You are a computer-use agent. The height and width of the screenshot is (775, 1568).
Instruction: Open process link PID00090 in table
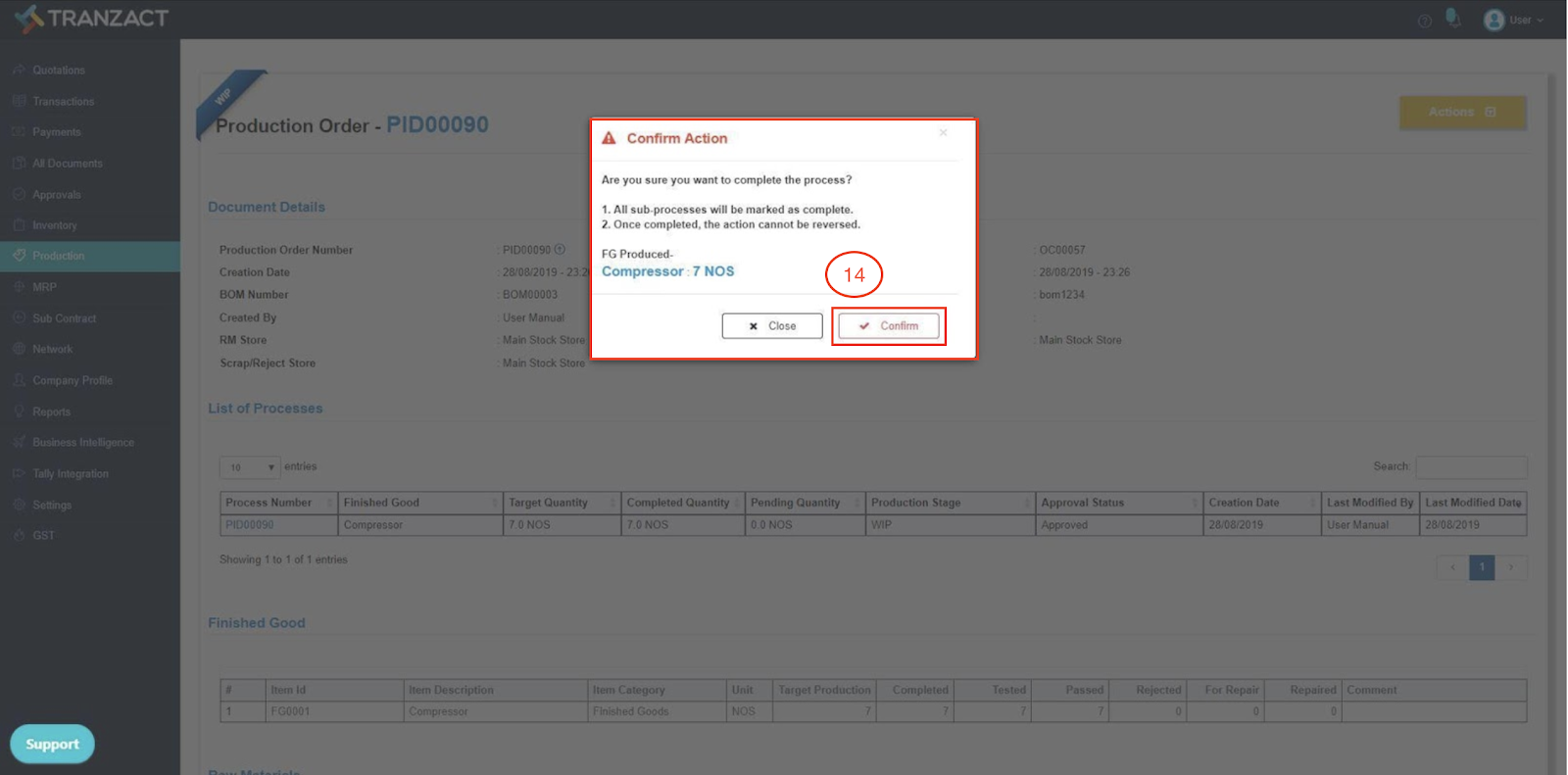point(250,525)
